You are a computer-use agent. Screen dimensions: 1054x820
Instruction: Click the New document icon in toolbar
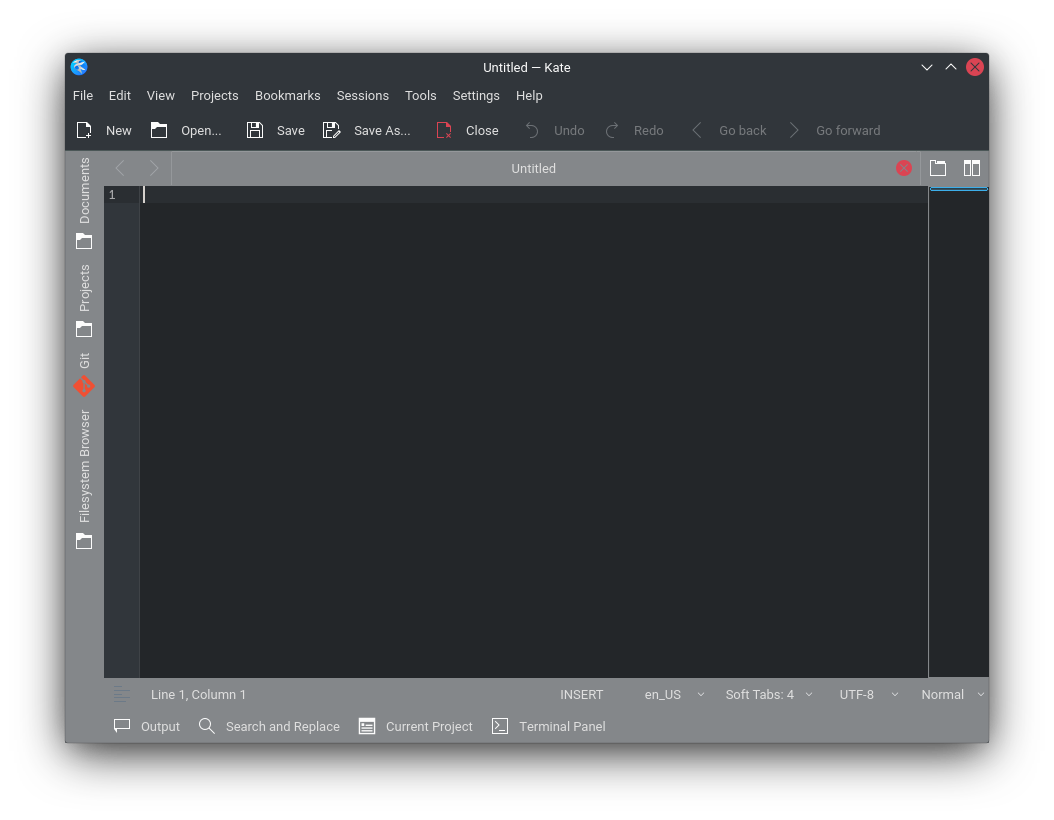pyautogui.click(x=85, y=130)
